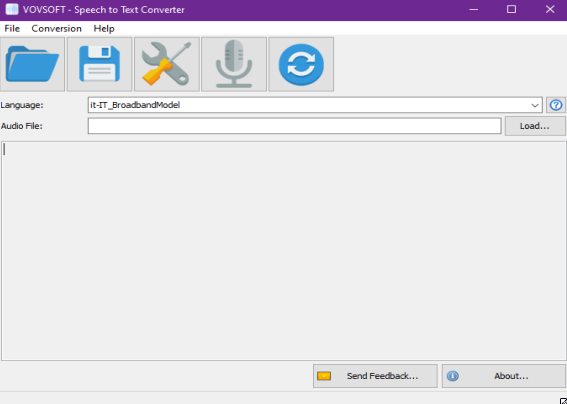This screenshot has width=567, height=404.
Task: Click inside the transcript text area
Action: (284, 251)
